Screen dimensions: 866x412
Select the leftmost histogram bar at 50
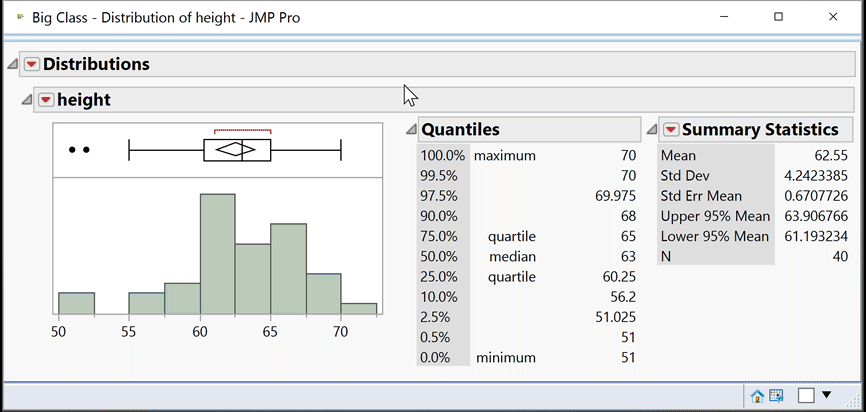point(76,304)
